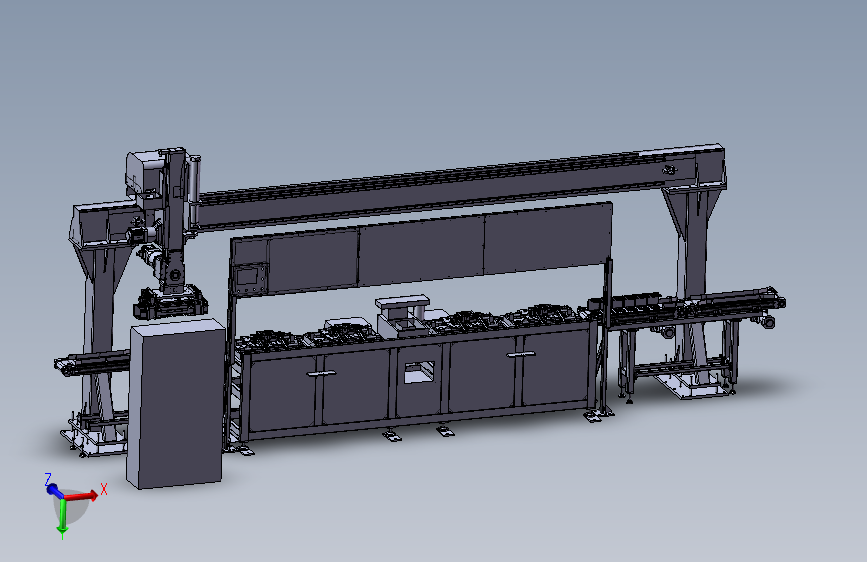This screenshot has width=867, height=562.
Task: Select the raised press fixture above the center of the worktable
Action: click(403, 314)
